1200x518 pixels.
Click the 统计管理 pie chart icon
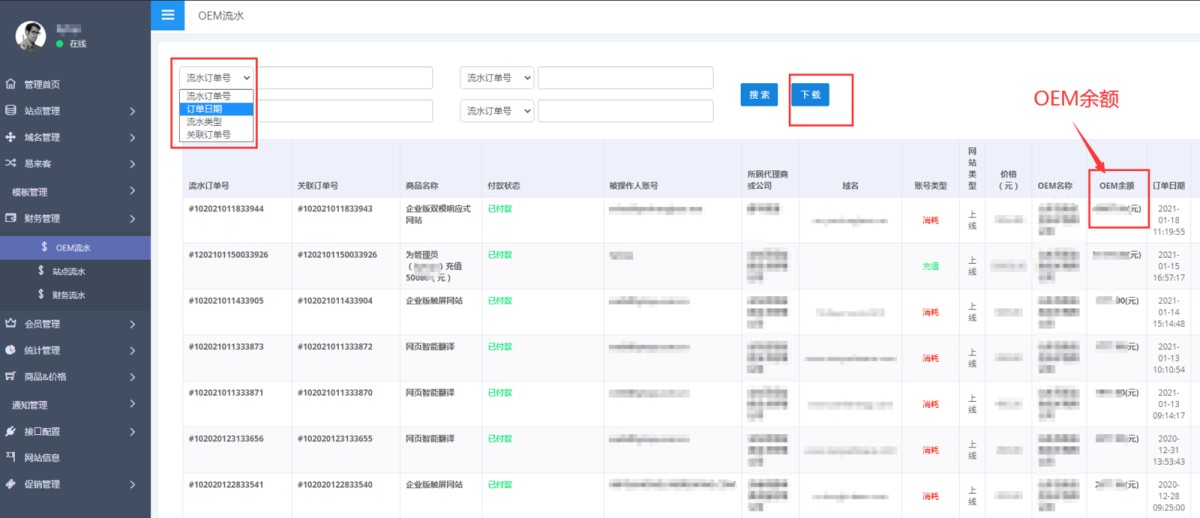(11, 350)
